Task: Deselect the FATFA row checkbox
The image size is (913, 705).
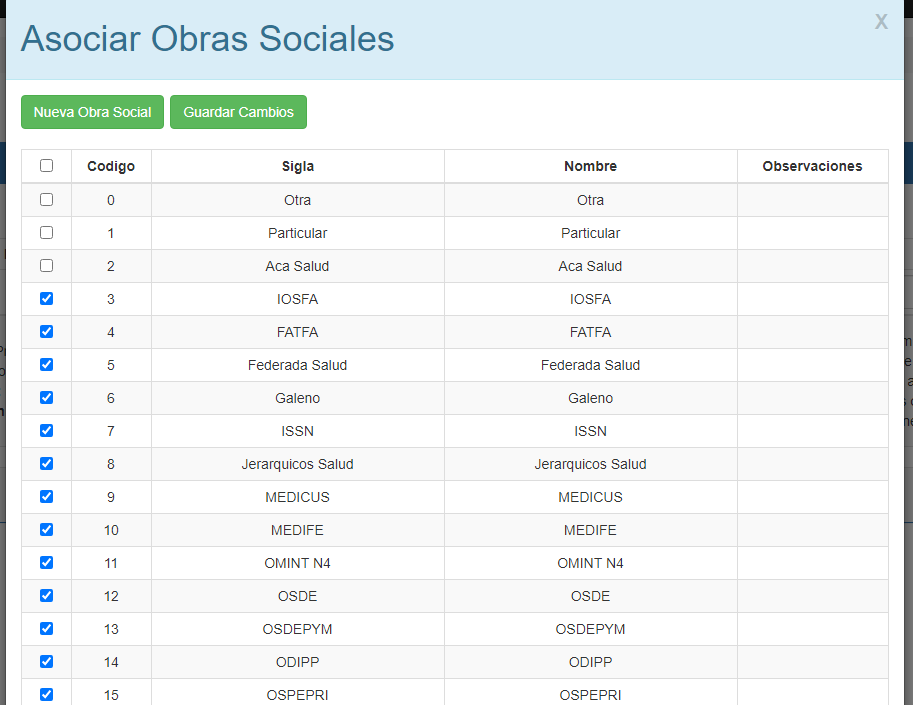Action: (x=46, y=332)
